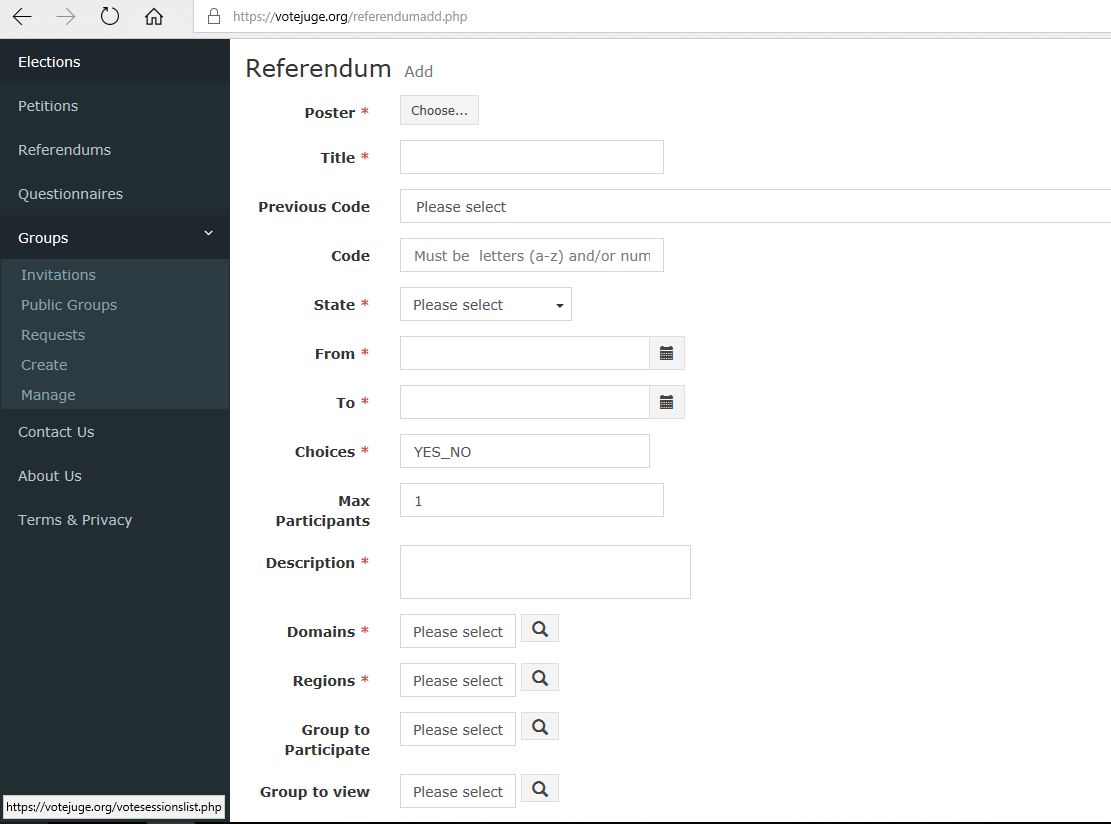Click the Group to view label
This screenshot has width=1111, height=824.
pyautogui.click(x=315, y=792)
